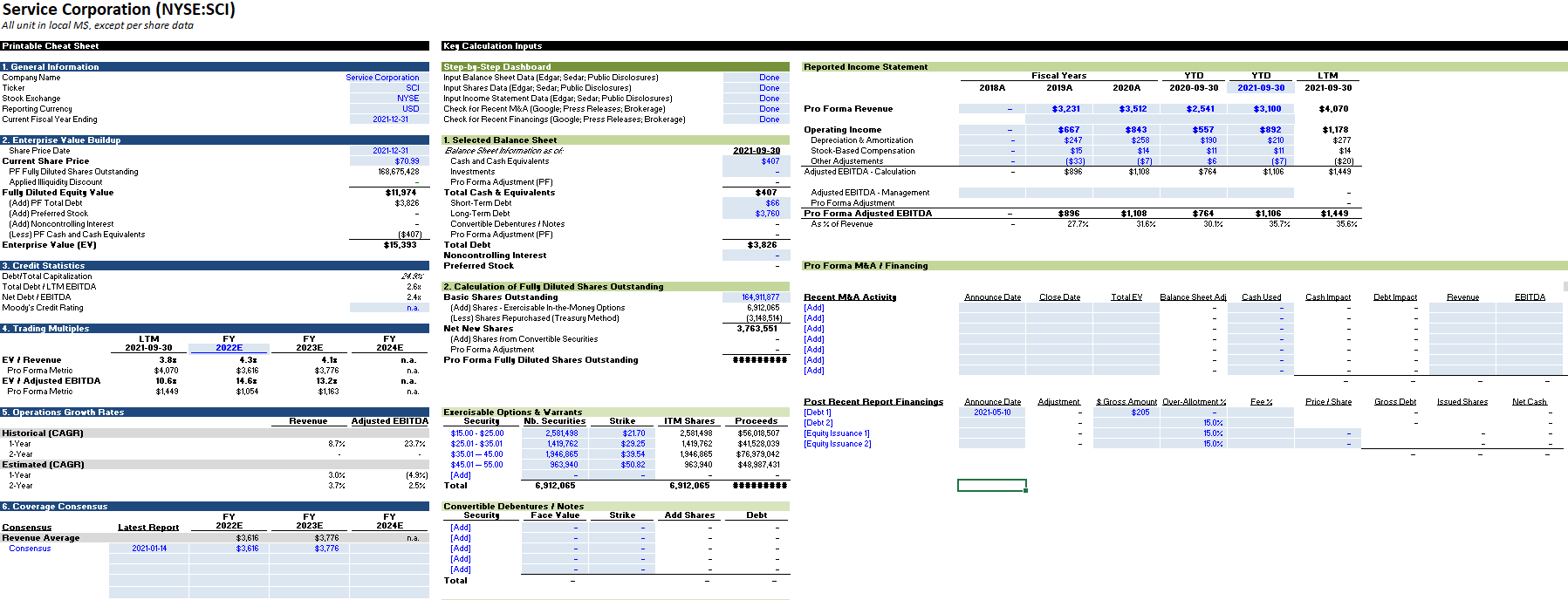
Task: Click the Current Fiscal Year Ending date cell
Action: pos(389,119)
